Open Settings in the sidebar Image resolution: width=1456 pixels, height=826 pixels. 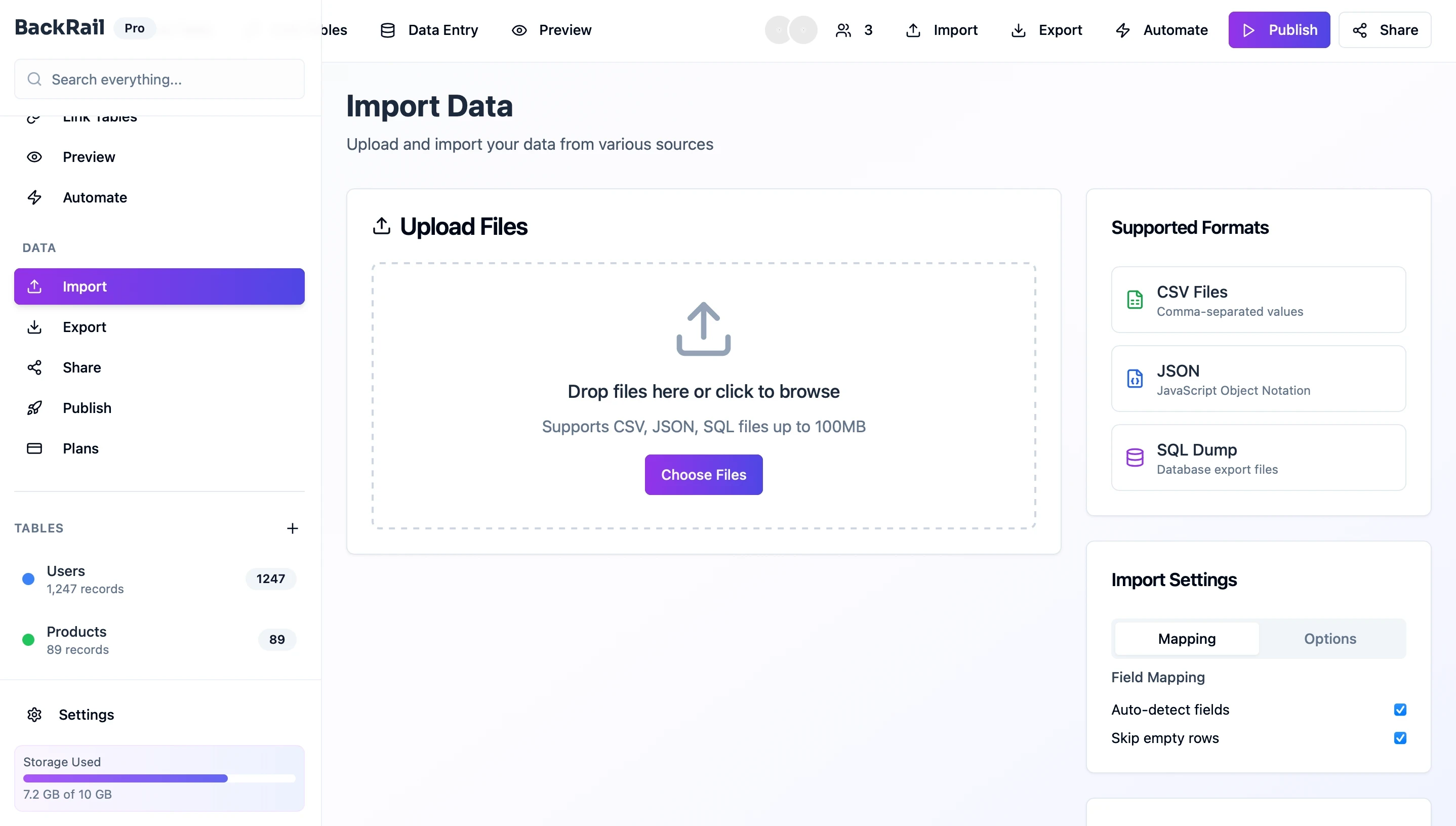[159, 714]
